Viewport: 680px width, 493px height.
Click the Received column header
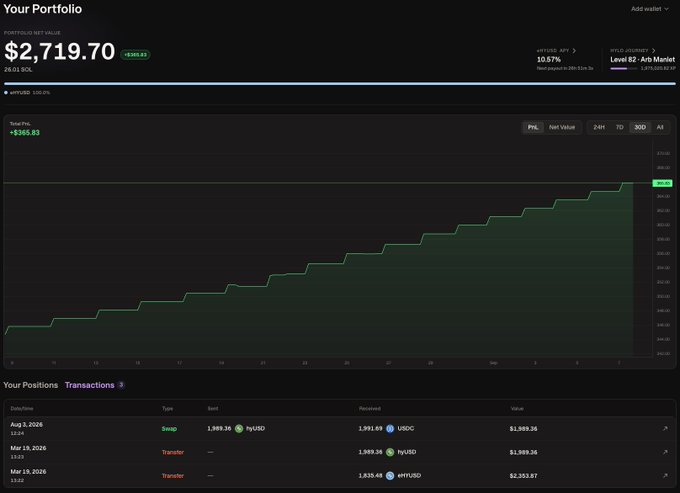click(369, 408)
